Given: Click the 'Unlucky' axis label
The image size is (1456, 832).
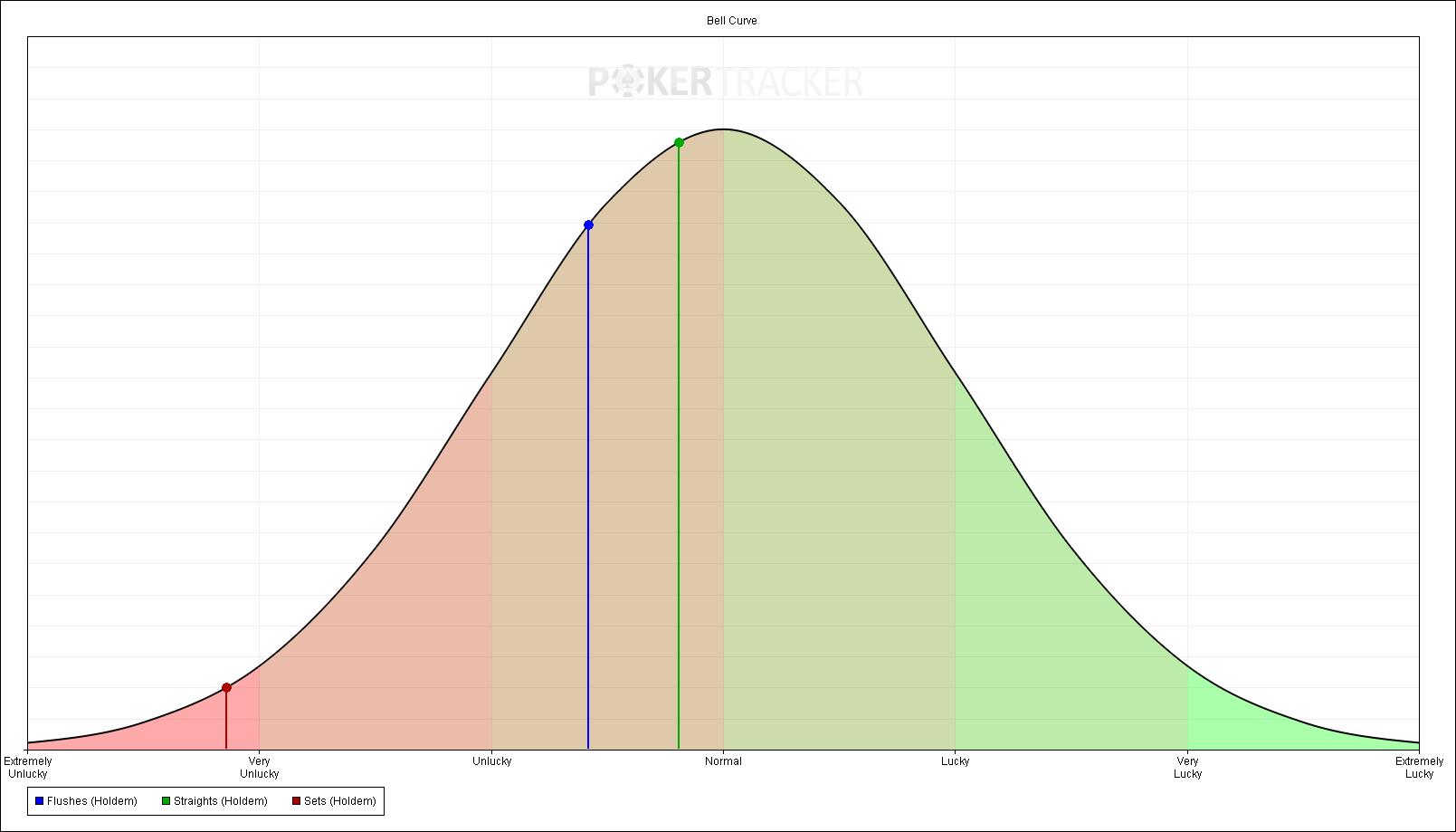Looking at the screenshot, I should pyautogui.click(x=491, y=761).
